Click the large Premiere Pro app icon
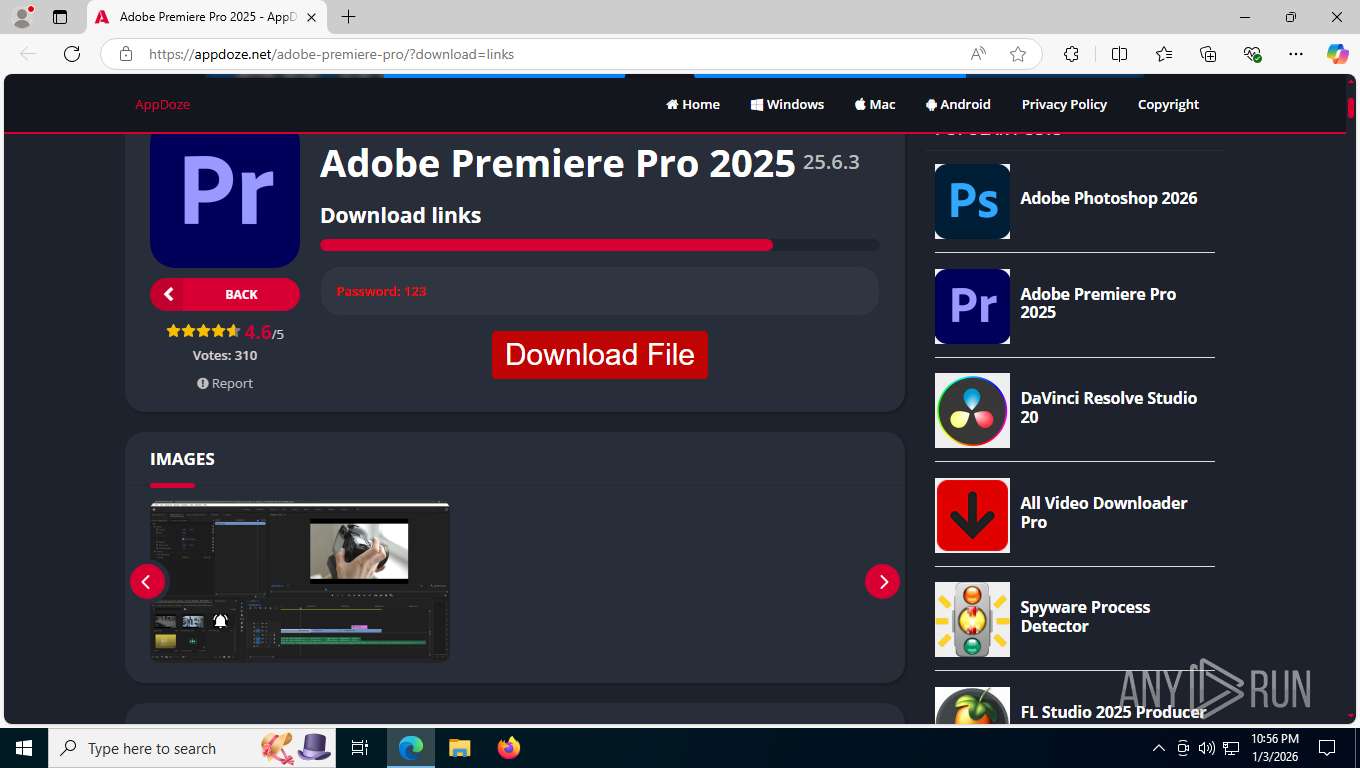Image resolution: width=1360 pixels, height=768 pixels. click(225, 200)
